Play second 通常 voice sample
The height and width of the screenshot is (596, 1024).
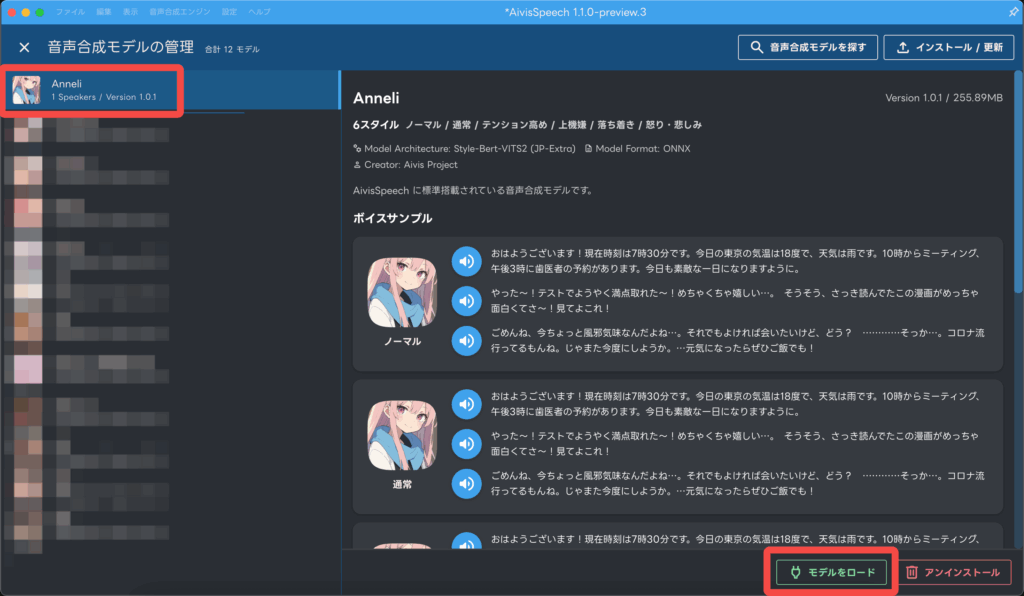[466, 444]
